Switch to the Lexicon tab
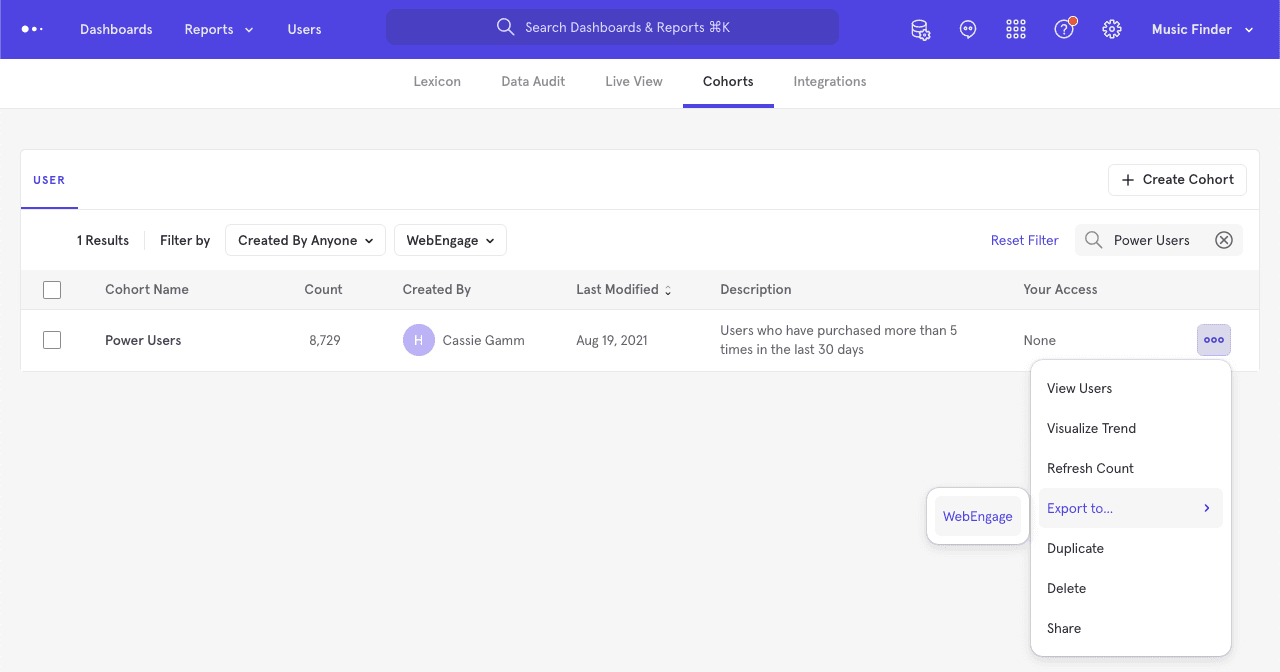This screenshot has height=672, width=1280. [437, 81]
